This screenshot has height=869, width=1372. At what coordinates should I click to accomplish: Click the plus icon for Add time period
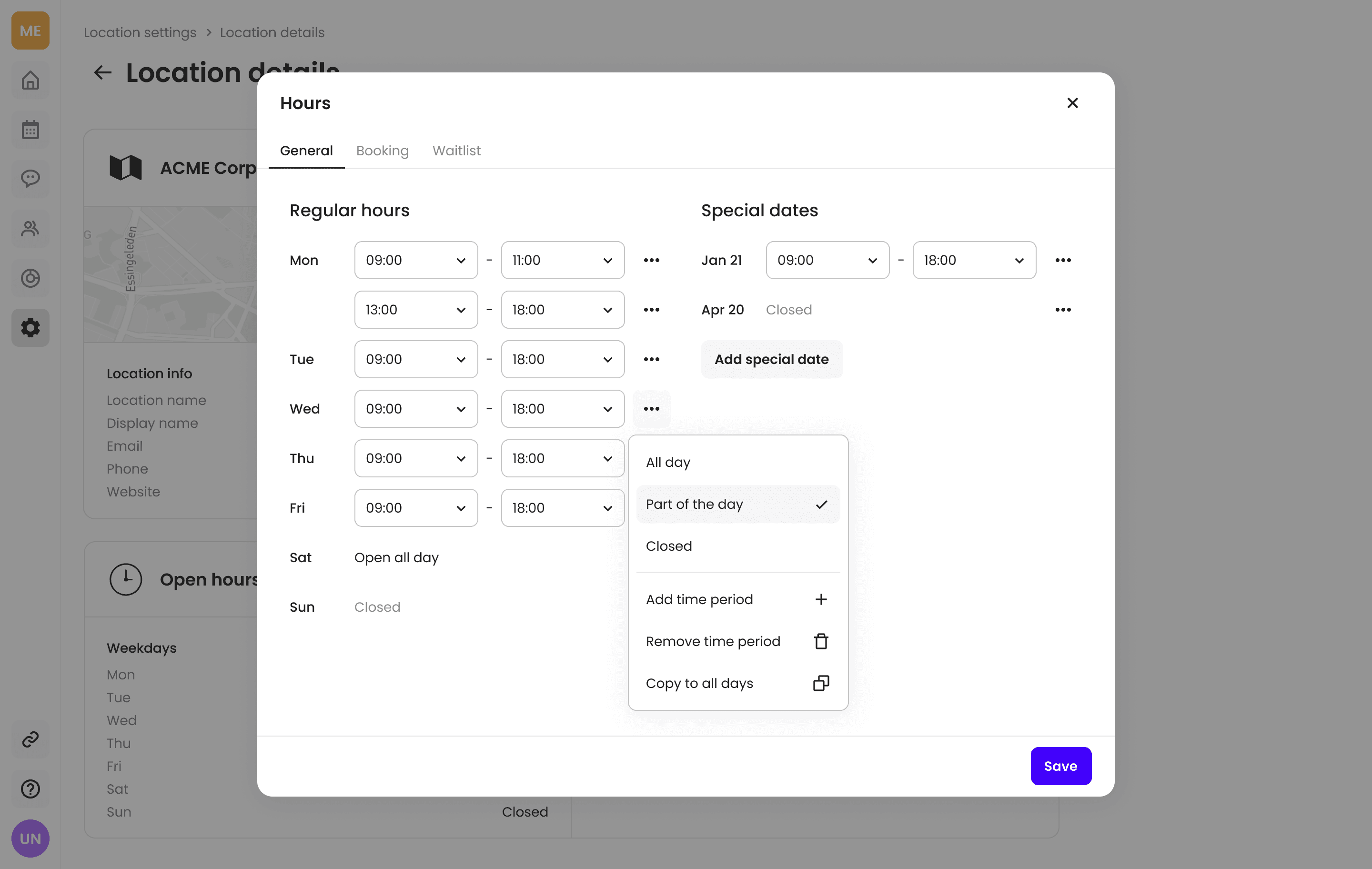(821, 599)
